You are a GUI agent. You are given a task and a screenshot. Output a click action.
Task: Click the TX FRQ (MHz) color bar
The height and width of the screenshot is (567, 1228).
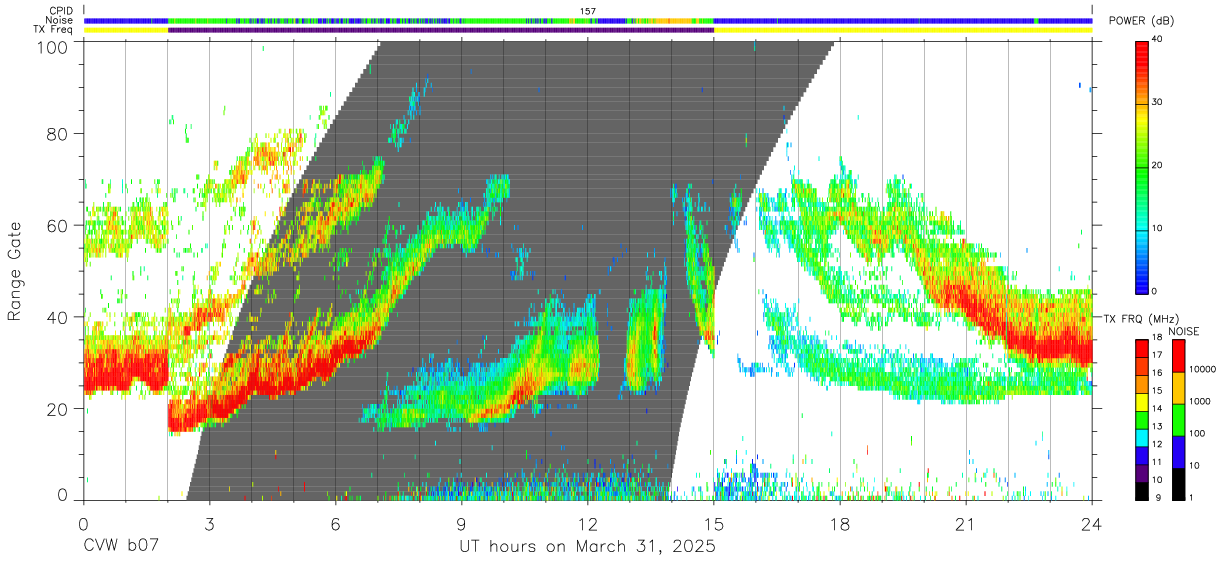(x=1141, y=418)
